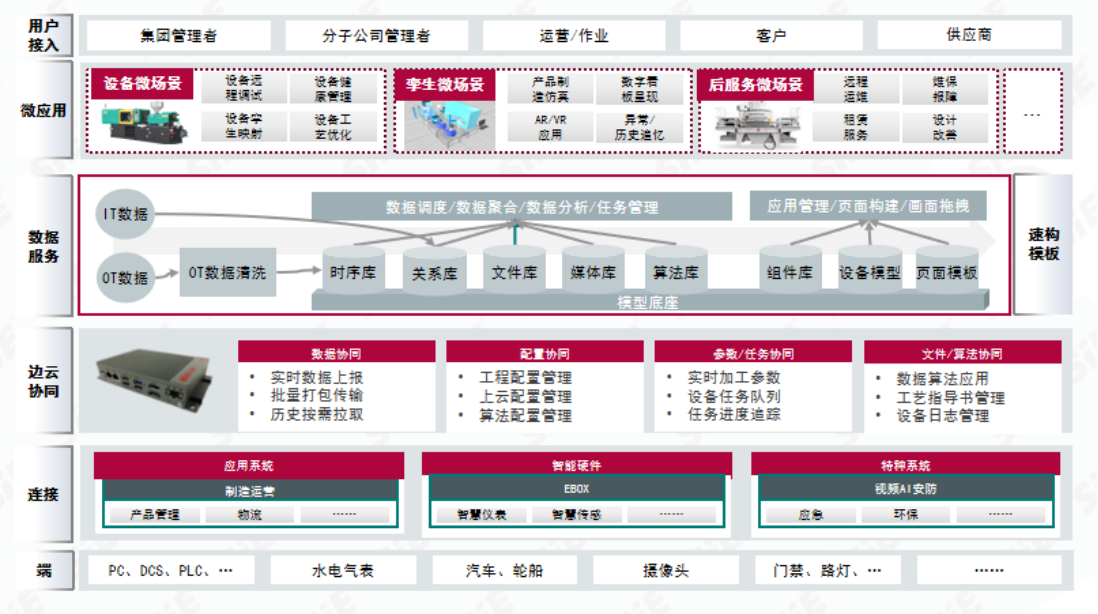
Task: Open 分子公司管理者 user box
Action: [376, 35]
